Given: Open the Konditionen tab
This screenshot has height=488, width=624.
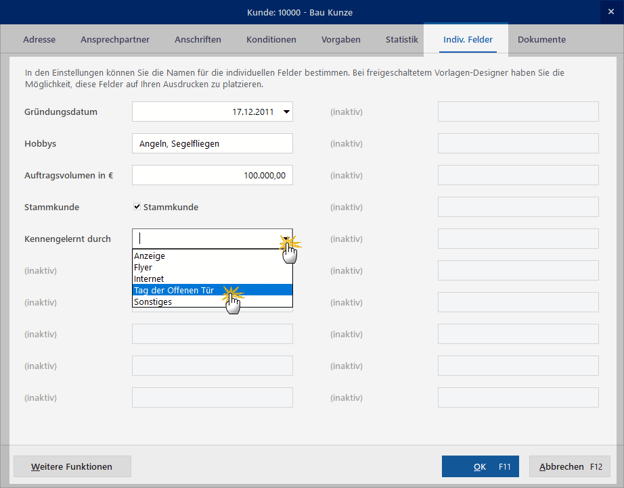Looking at the screenshot, I should click(271, 40).
